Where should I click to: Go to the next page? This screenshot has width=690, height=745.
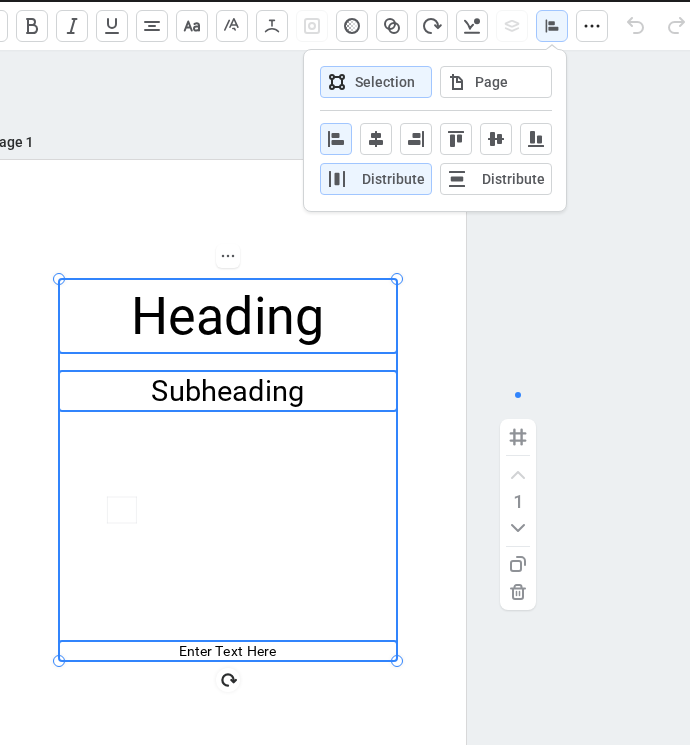(x=518, y=528)
